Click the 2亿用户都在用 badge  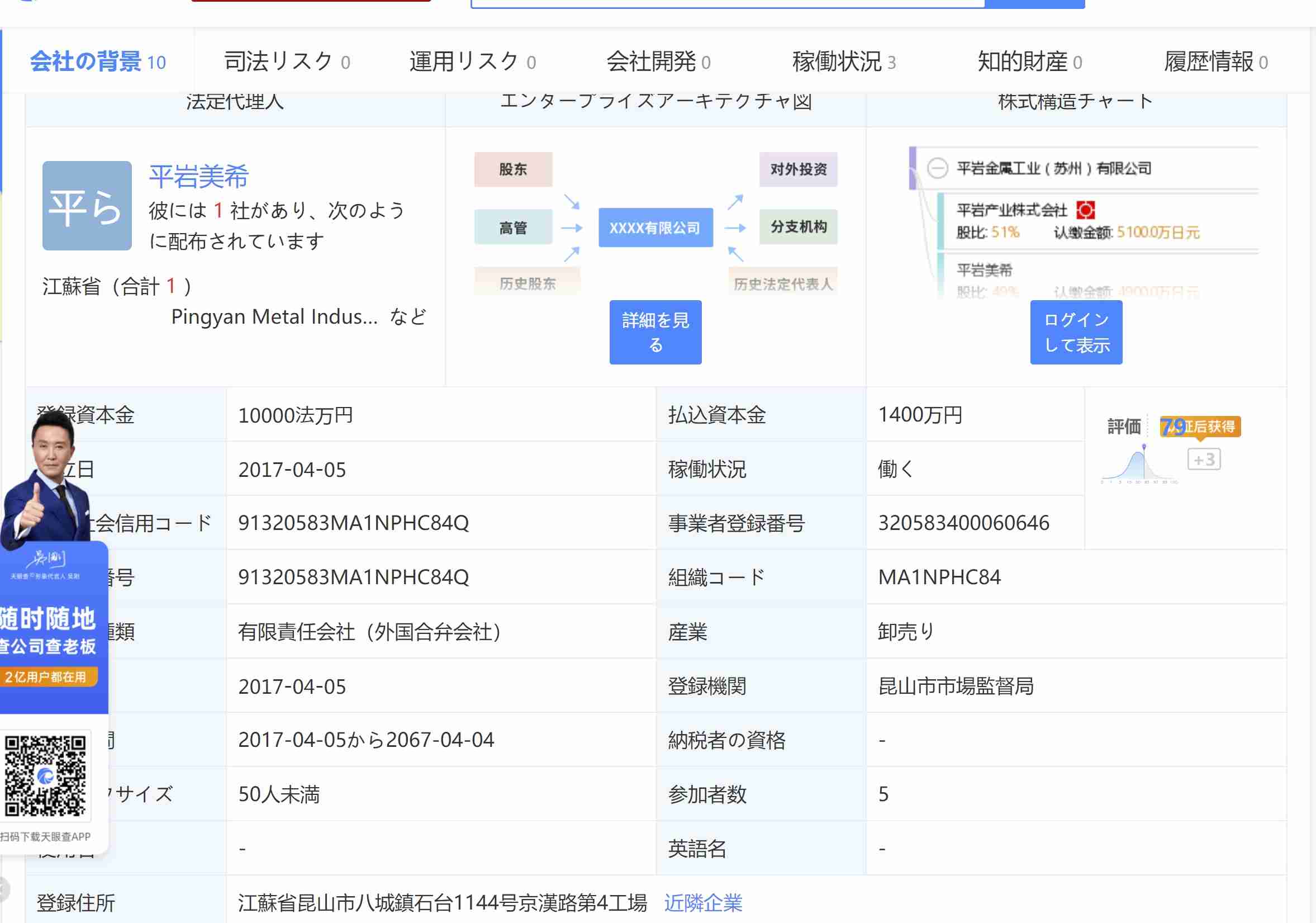pos(48,677)
